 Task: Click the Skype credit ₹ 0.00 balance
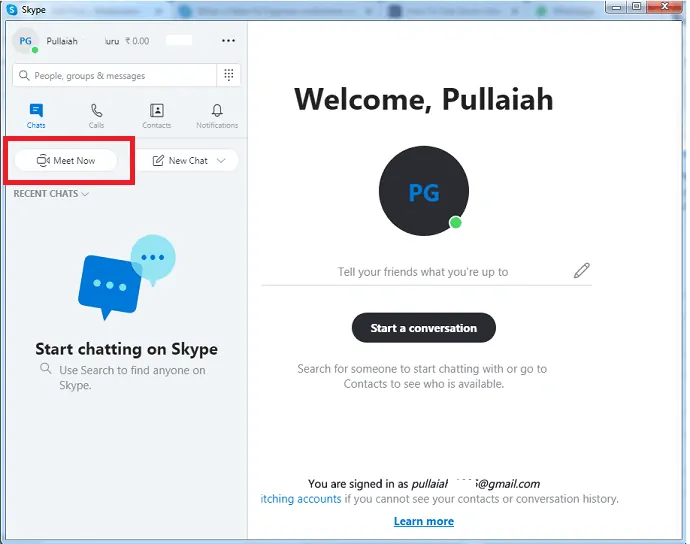tap(137, 41)
